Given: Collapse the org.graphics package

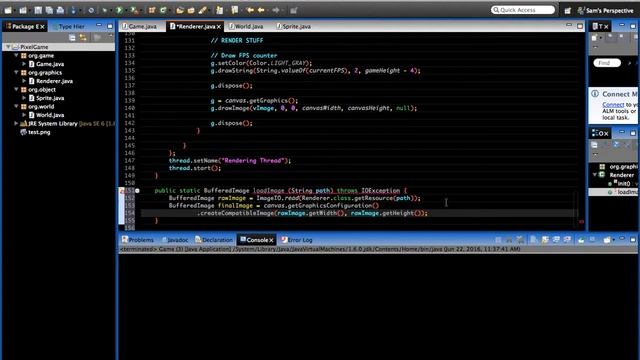Looking at the screenshot, I should point(16,73).
